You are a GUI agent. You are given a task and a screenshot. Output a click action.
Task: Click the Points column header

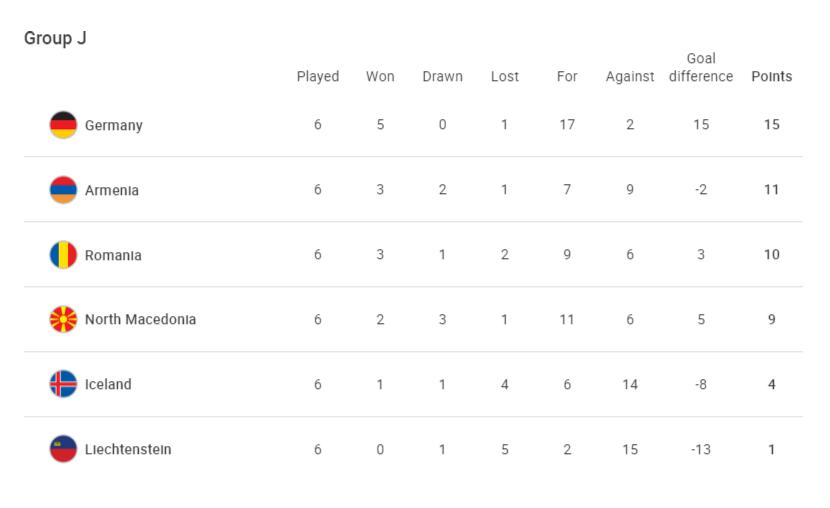(x=772, y=77)
